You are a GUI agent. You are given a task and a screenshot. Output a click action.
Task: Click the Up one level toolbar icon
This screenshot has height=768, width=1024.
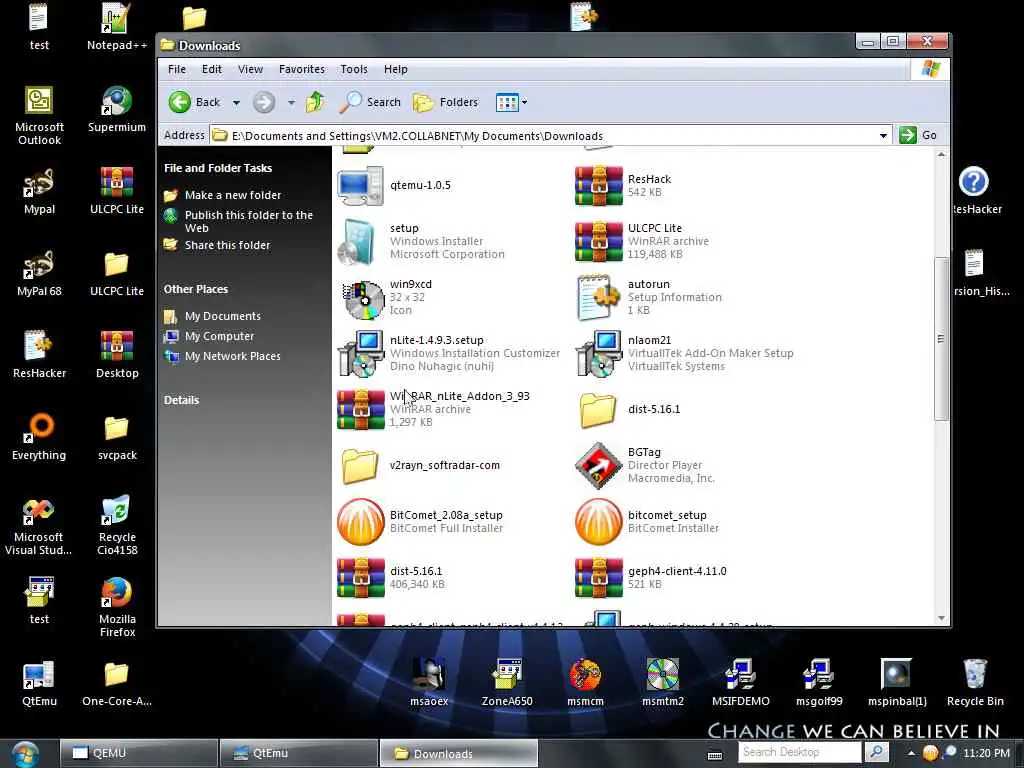(315, 102)
